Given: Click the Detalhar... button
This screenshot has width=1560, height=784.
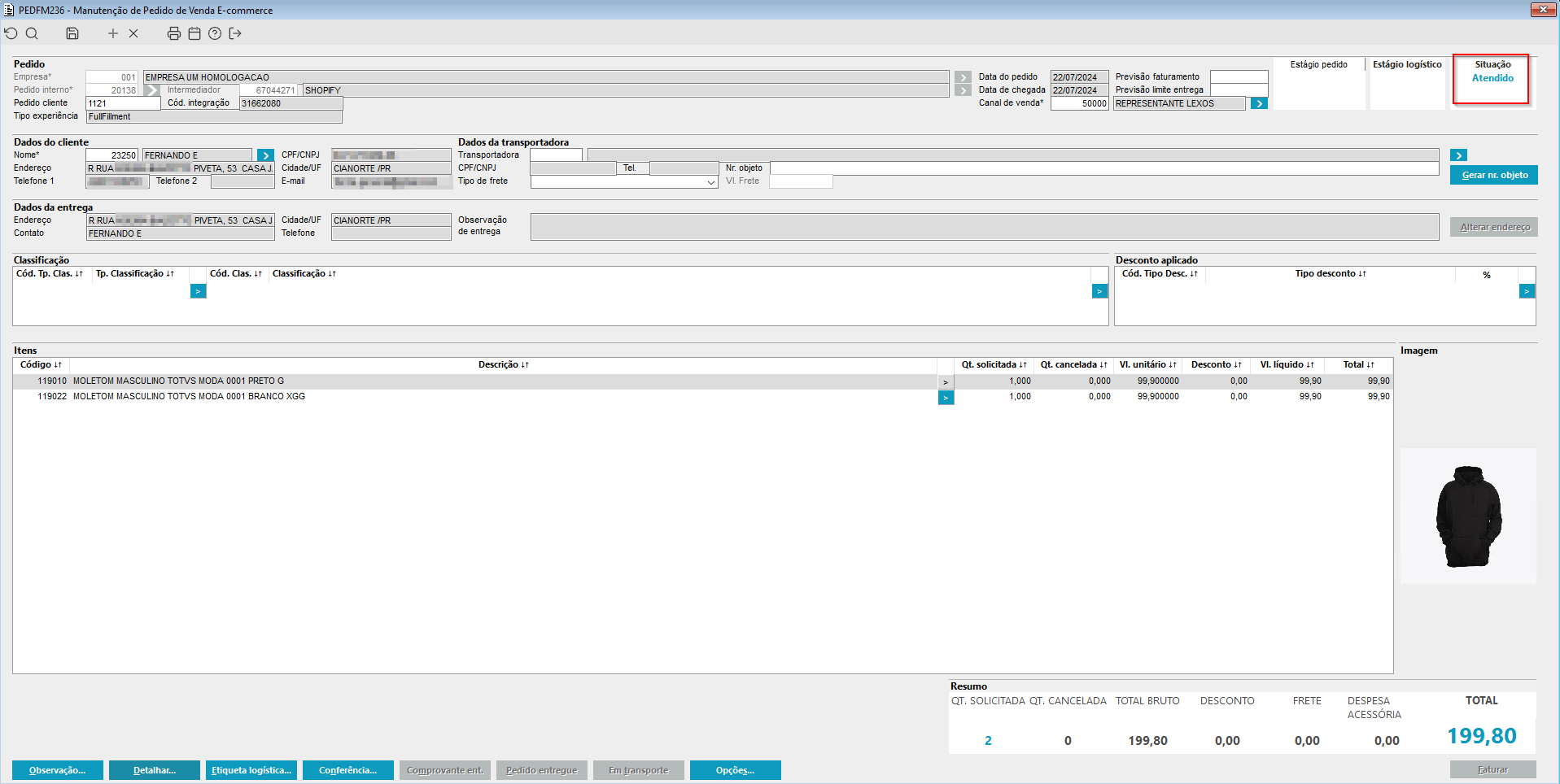Looking at the screenshot, I should point(155,770).
